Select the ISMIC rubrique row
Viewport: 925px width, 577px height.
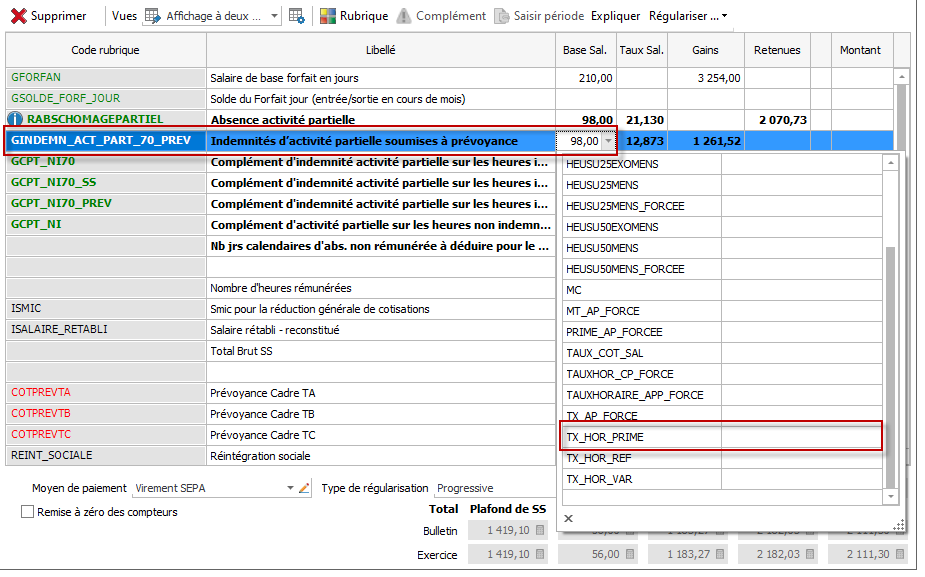tap(280, 309)
